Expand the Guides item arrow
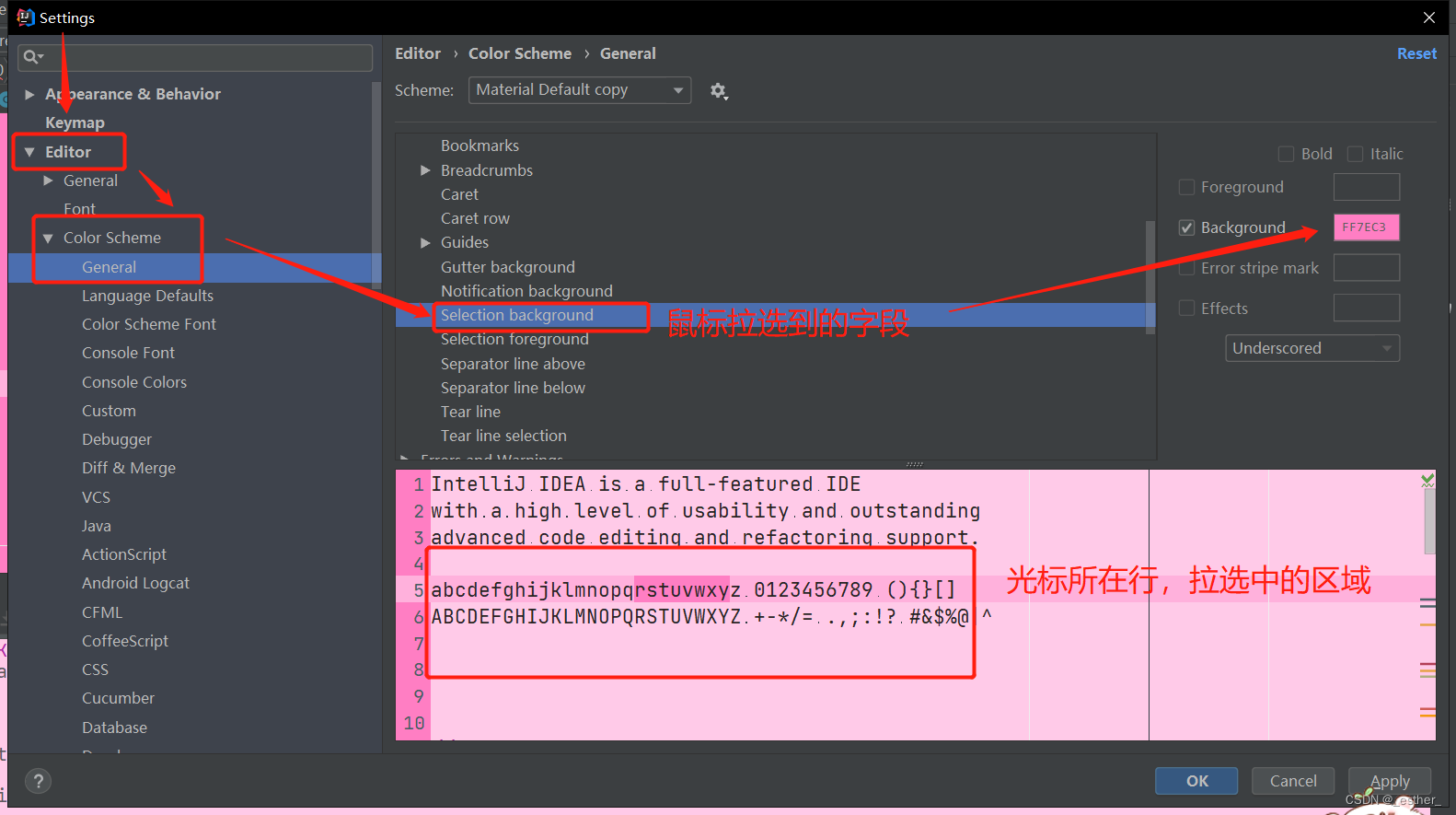 pos(425,242)
